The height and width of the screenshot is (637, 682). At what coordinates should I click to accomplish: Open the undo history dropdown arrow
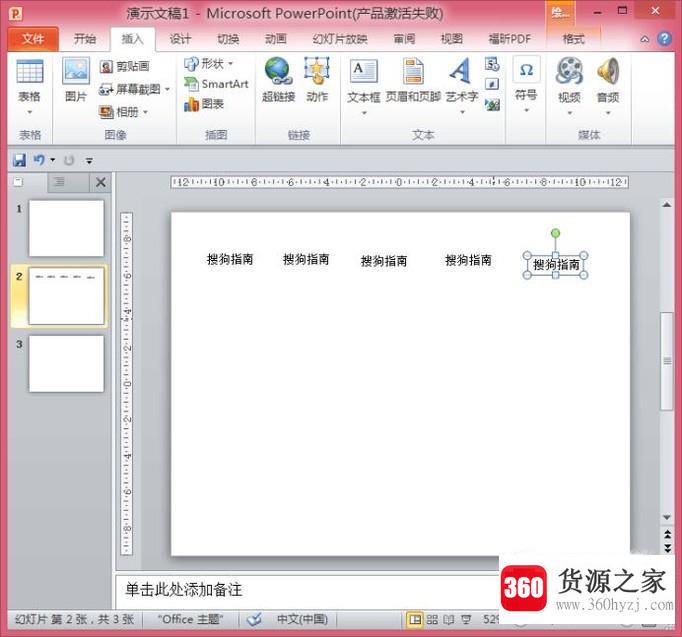coord(53,160)
